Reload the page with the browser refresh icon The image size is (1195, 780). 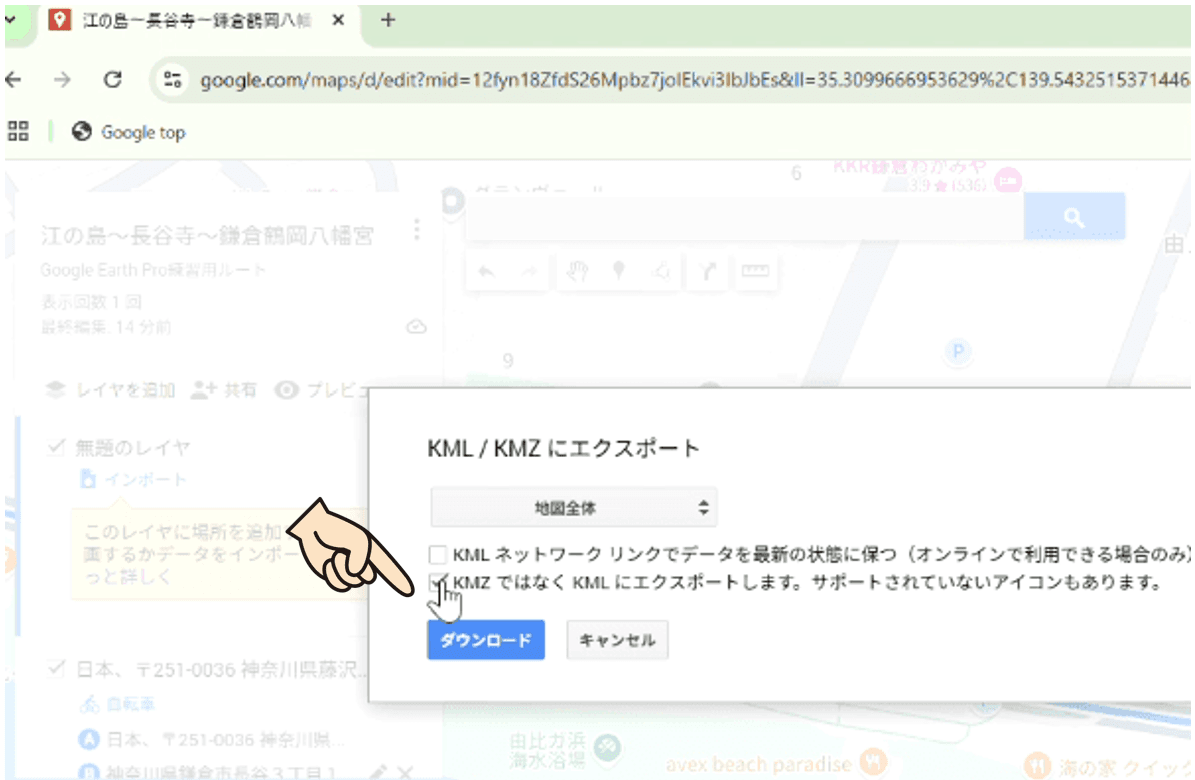[113, 80]
